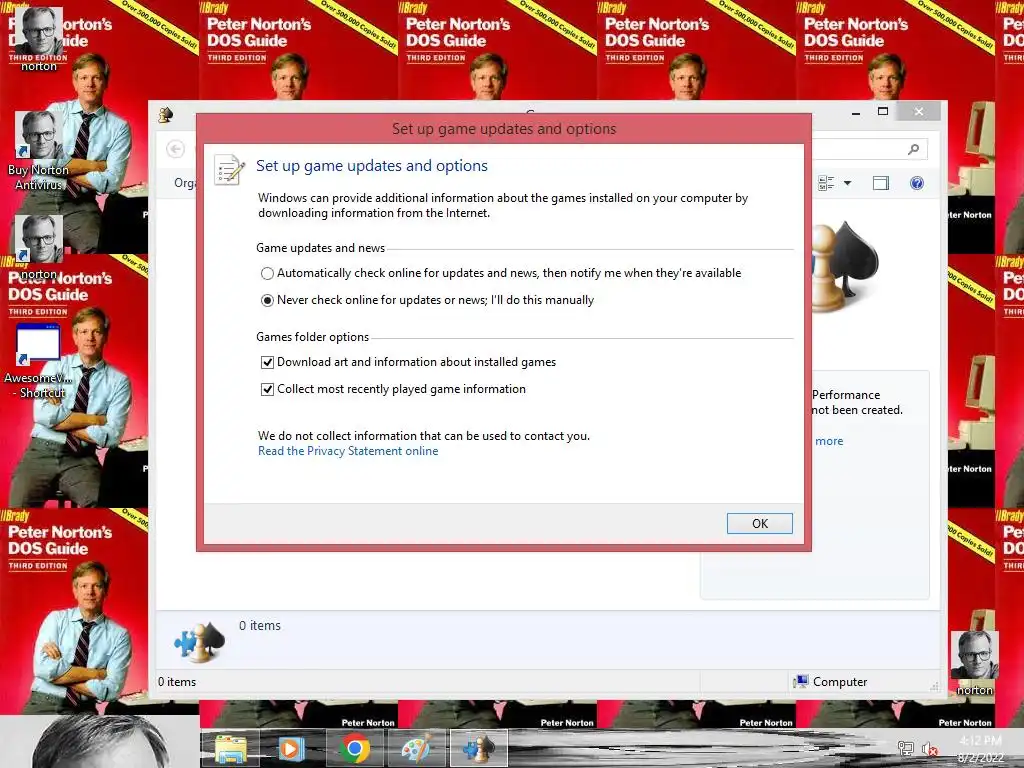Open the help icon in Games window
The height and width of the screenshot is (768, 1024).
(917, 184)
